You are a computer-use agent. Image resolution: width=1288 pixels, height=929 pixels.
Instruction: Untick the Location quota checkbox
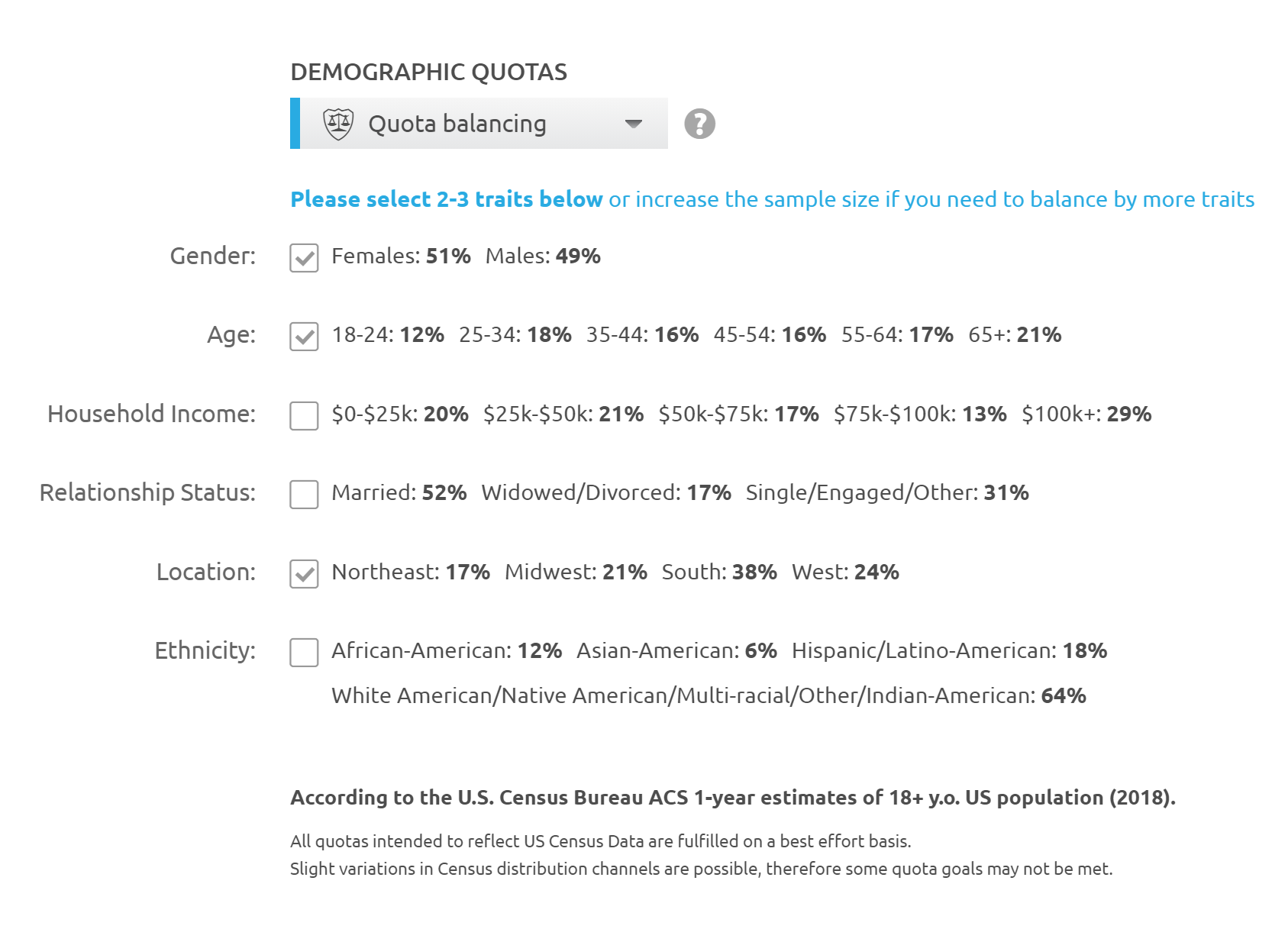304,574
